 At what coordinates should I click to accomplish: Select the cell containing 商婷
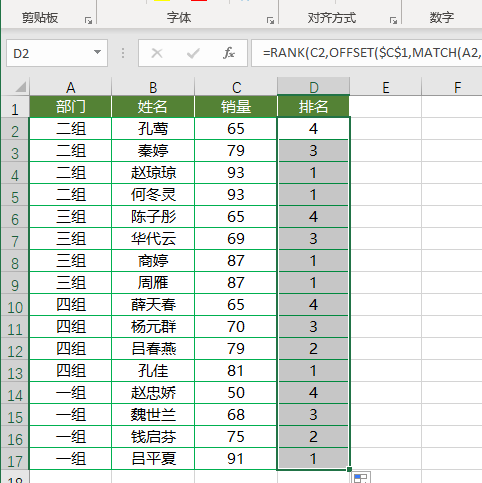tap(153, 261)
